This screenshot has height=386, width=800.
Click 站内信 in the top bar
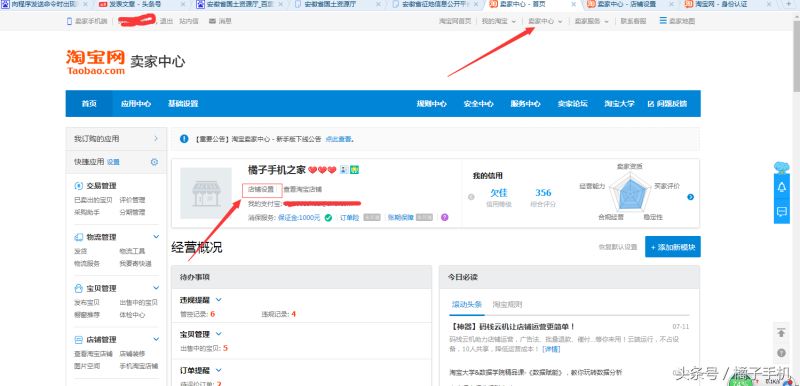pyautogui.click(x=189, y=21)
